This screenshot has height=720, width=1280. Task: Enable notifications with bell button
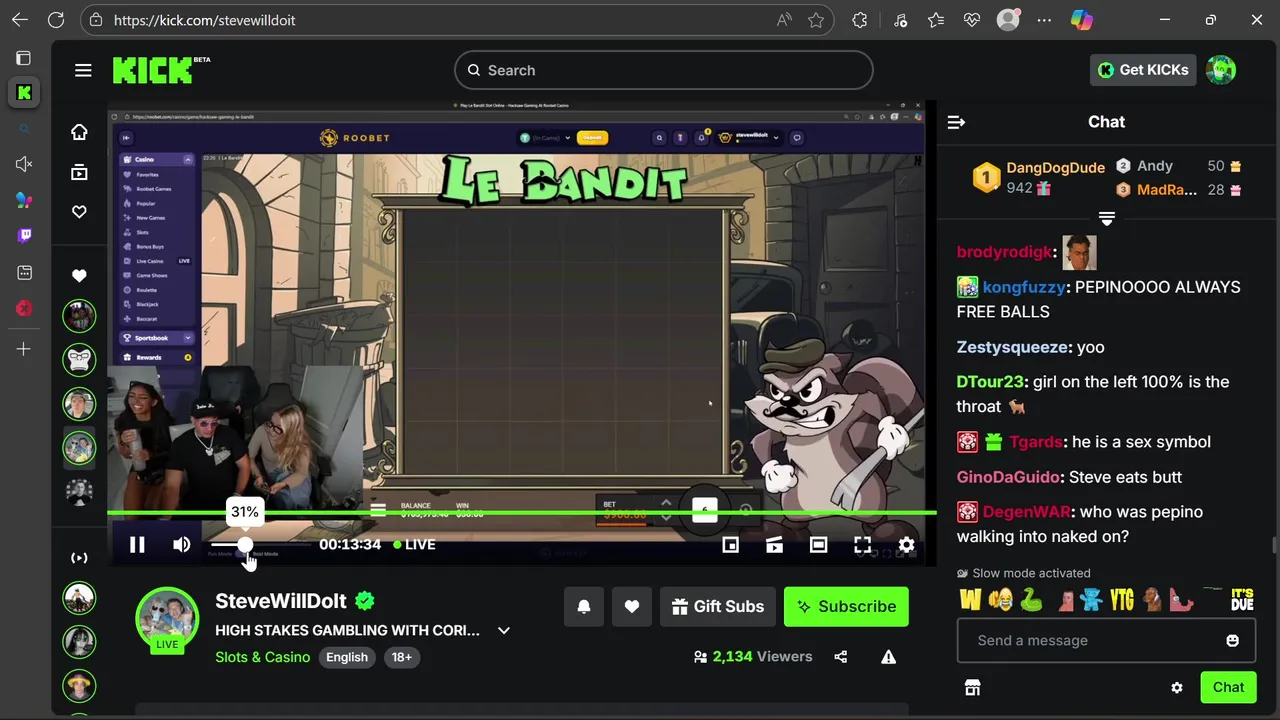(x=584, y=606)
